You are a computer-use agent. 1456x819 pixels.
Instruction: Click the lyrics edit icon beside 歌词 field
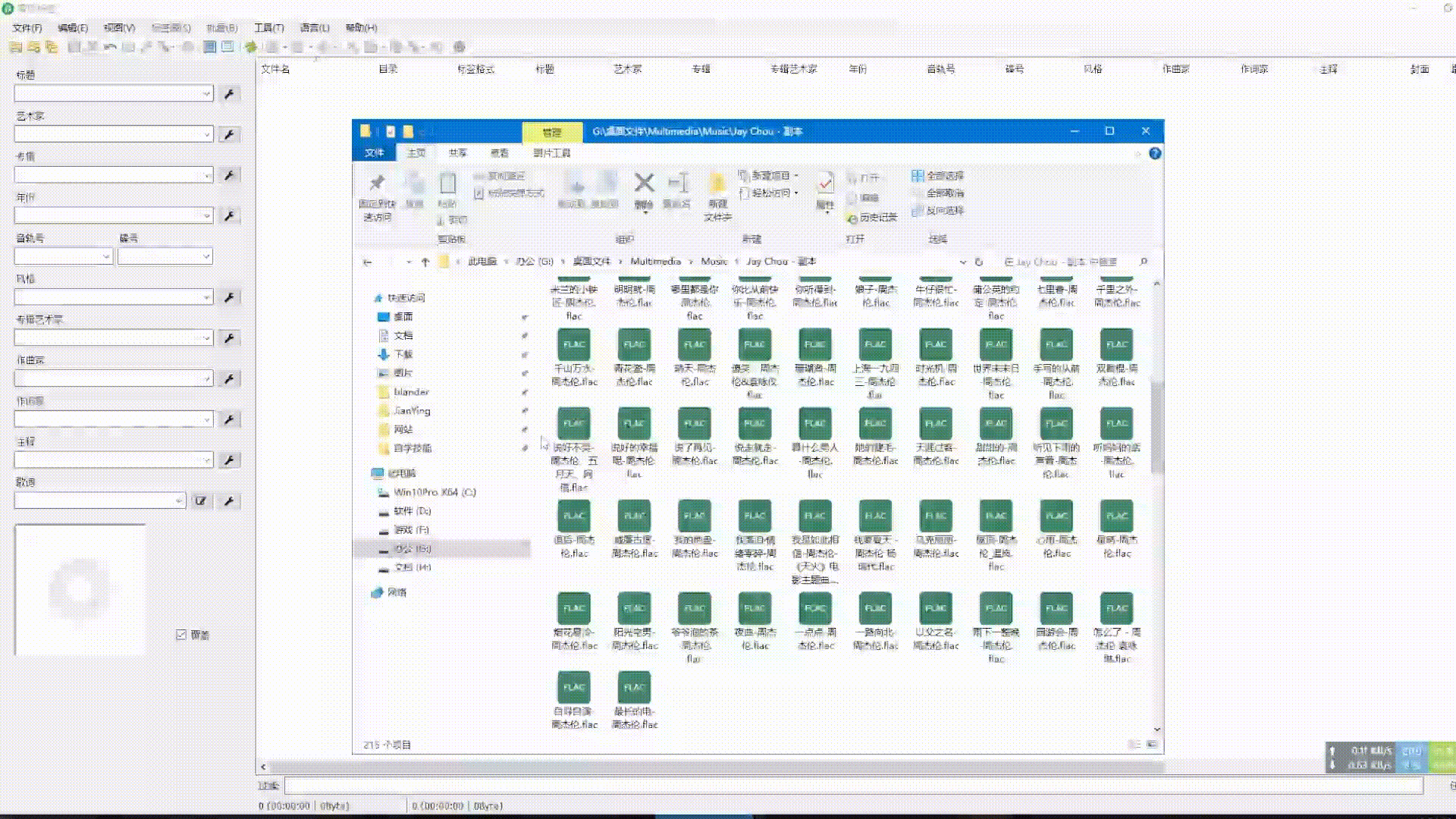click(201, 500)
